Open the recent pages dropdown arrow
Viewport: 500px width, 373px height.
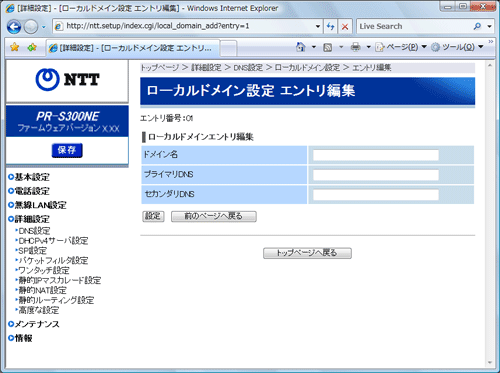coord(44,27)
